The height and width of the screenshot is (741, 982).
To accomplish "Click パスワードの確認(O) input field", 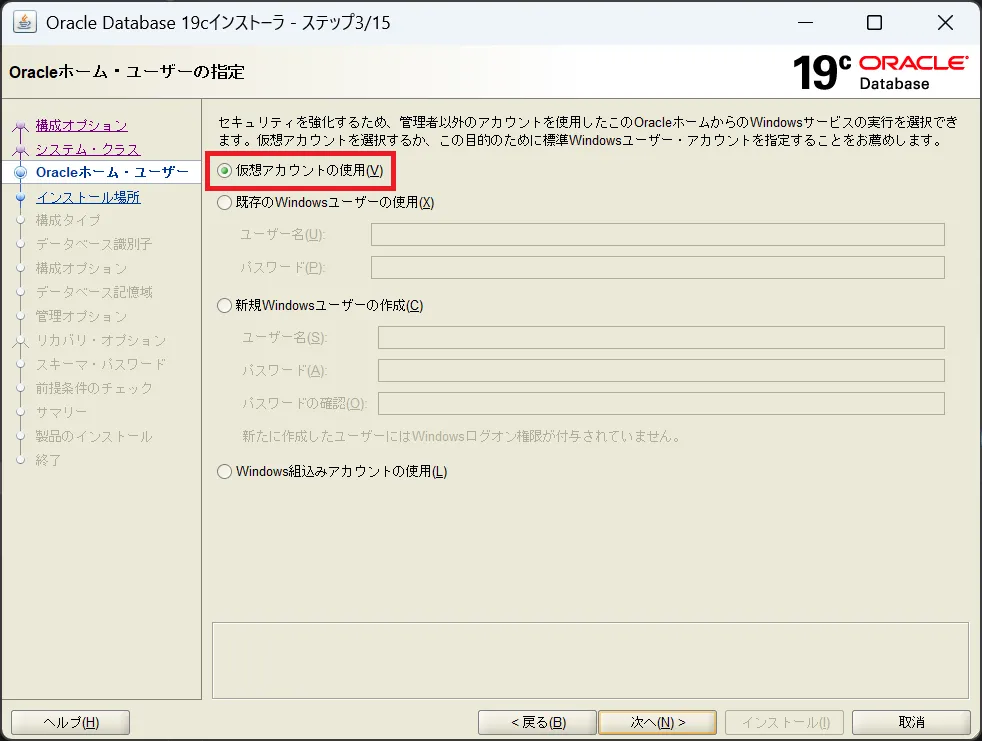I will [661, 403].
